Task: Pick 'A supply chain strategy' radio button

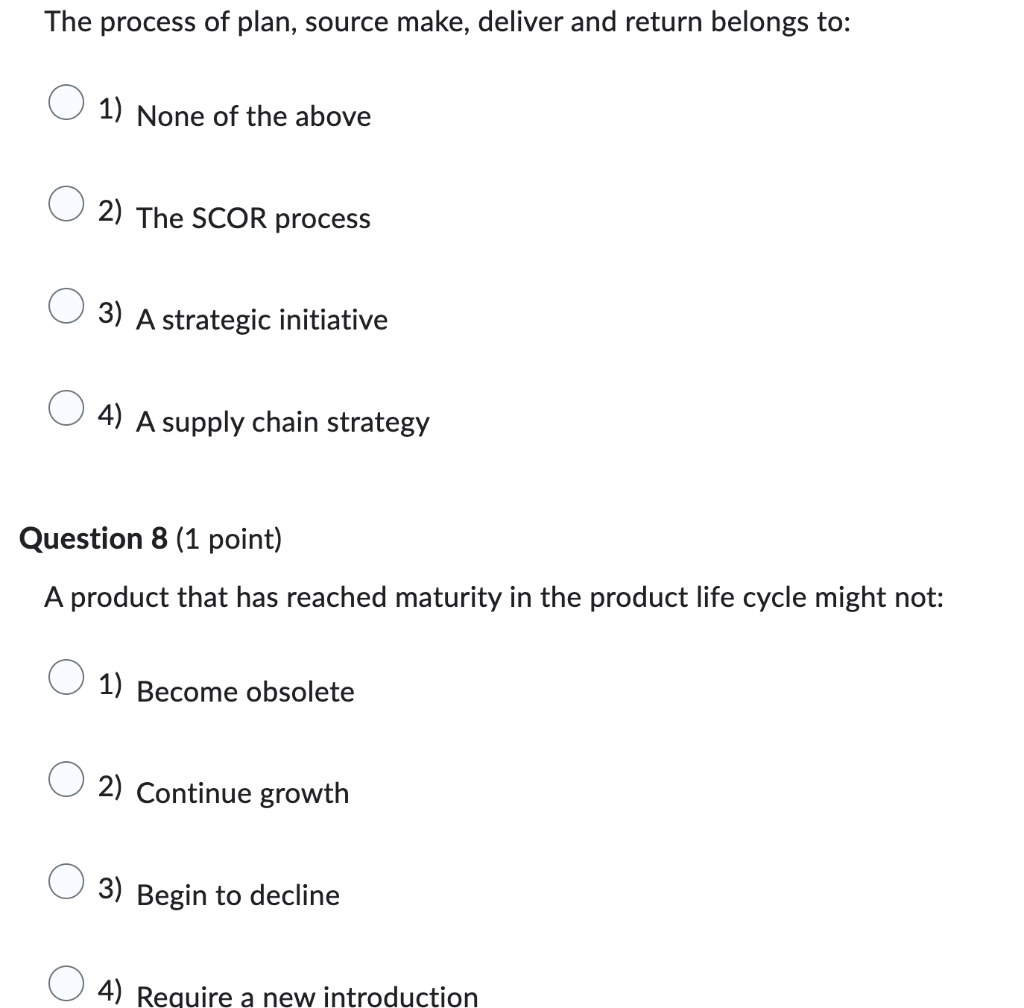Action: pyautogui.click(x=67, y=411)
